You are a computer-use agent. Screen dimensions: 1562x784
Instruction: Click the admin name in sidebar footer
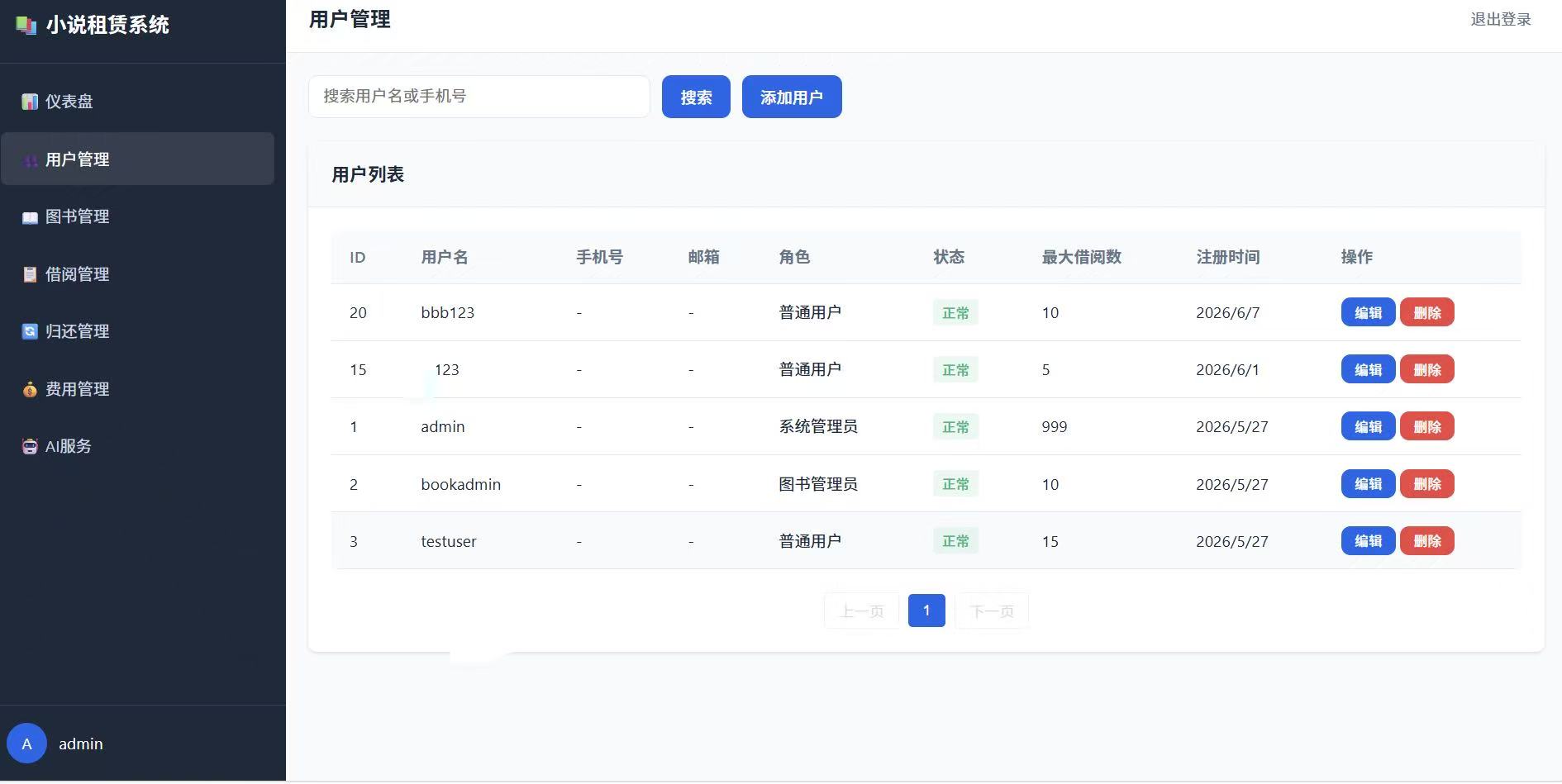[81, 744]
